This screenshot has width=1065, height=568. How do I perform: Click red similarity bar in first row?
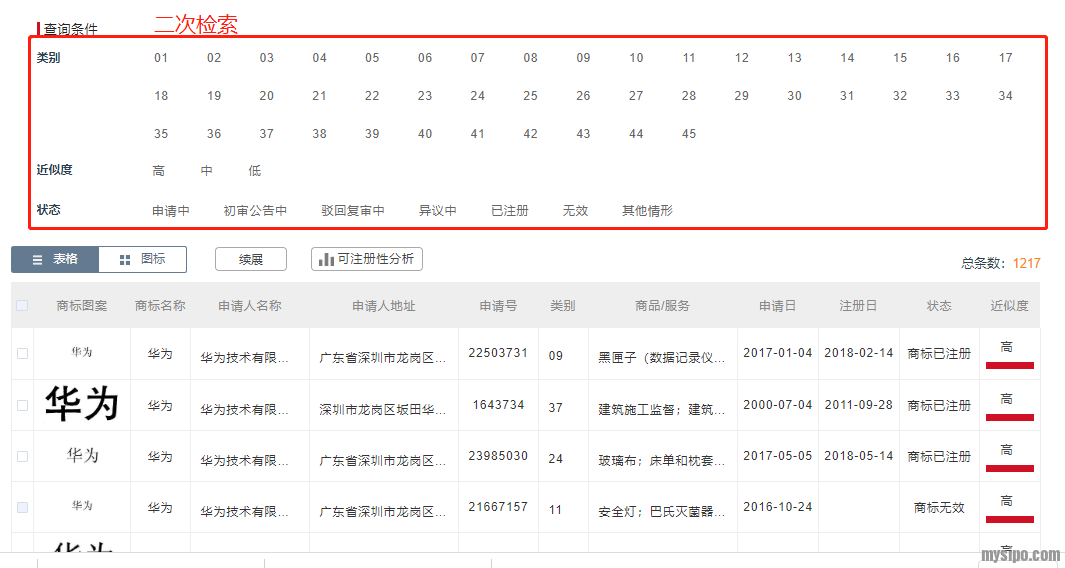[x=1009, y=366]
